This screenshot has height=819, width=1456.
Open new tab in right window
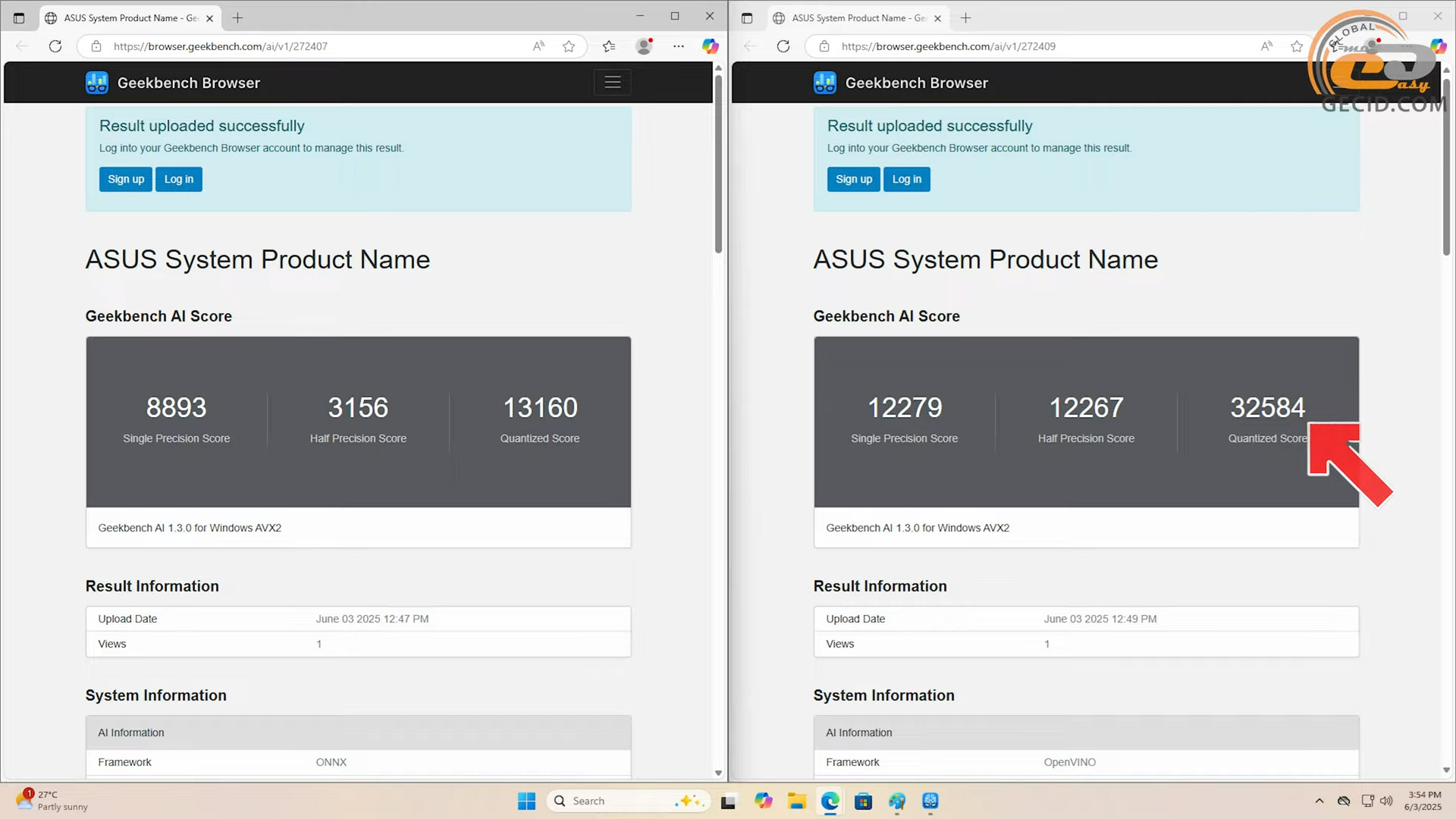pos(965,17)
